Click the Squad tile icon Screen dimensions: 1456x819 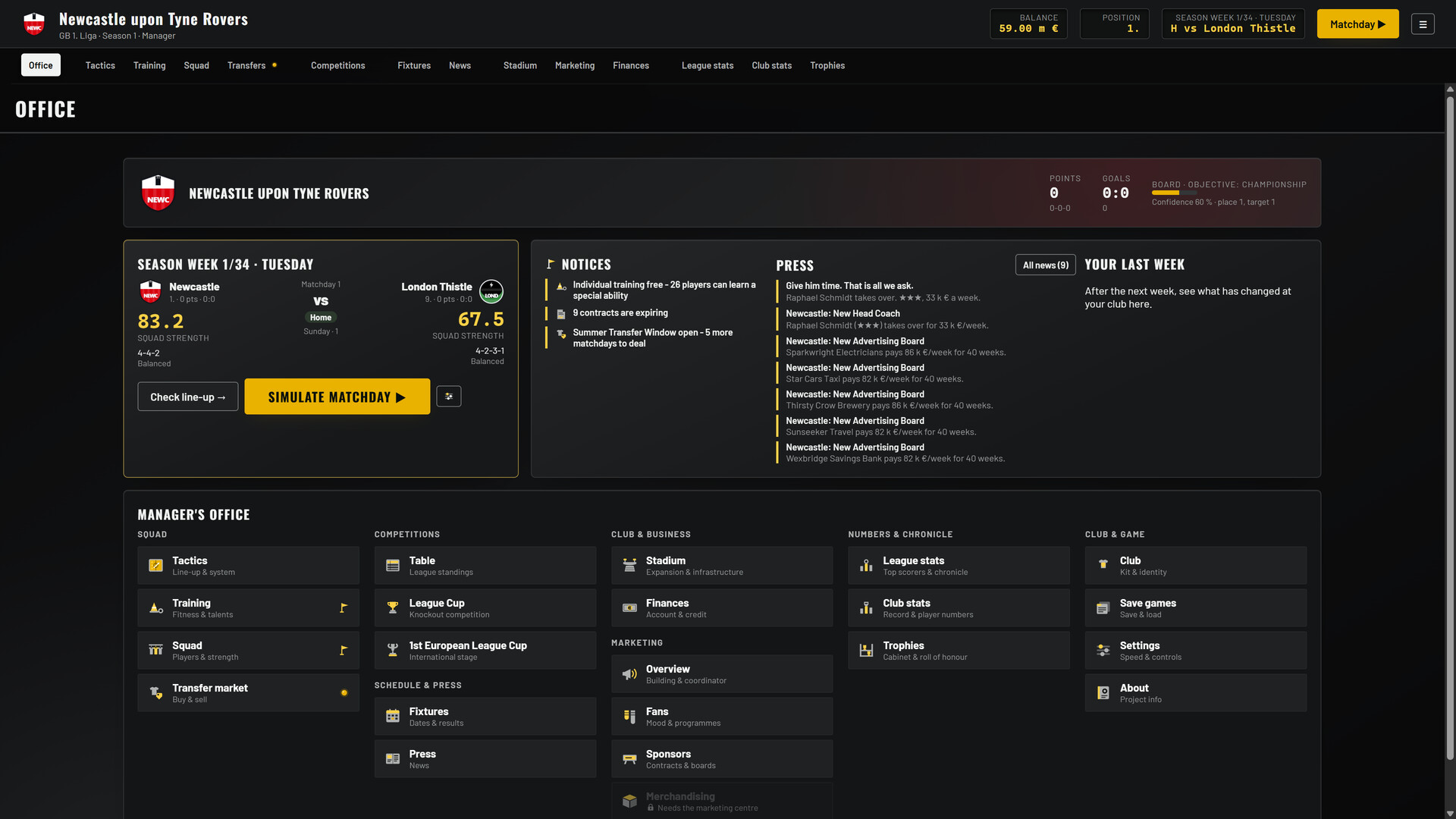click(156, 651)
